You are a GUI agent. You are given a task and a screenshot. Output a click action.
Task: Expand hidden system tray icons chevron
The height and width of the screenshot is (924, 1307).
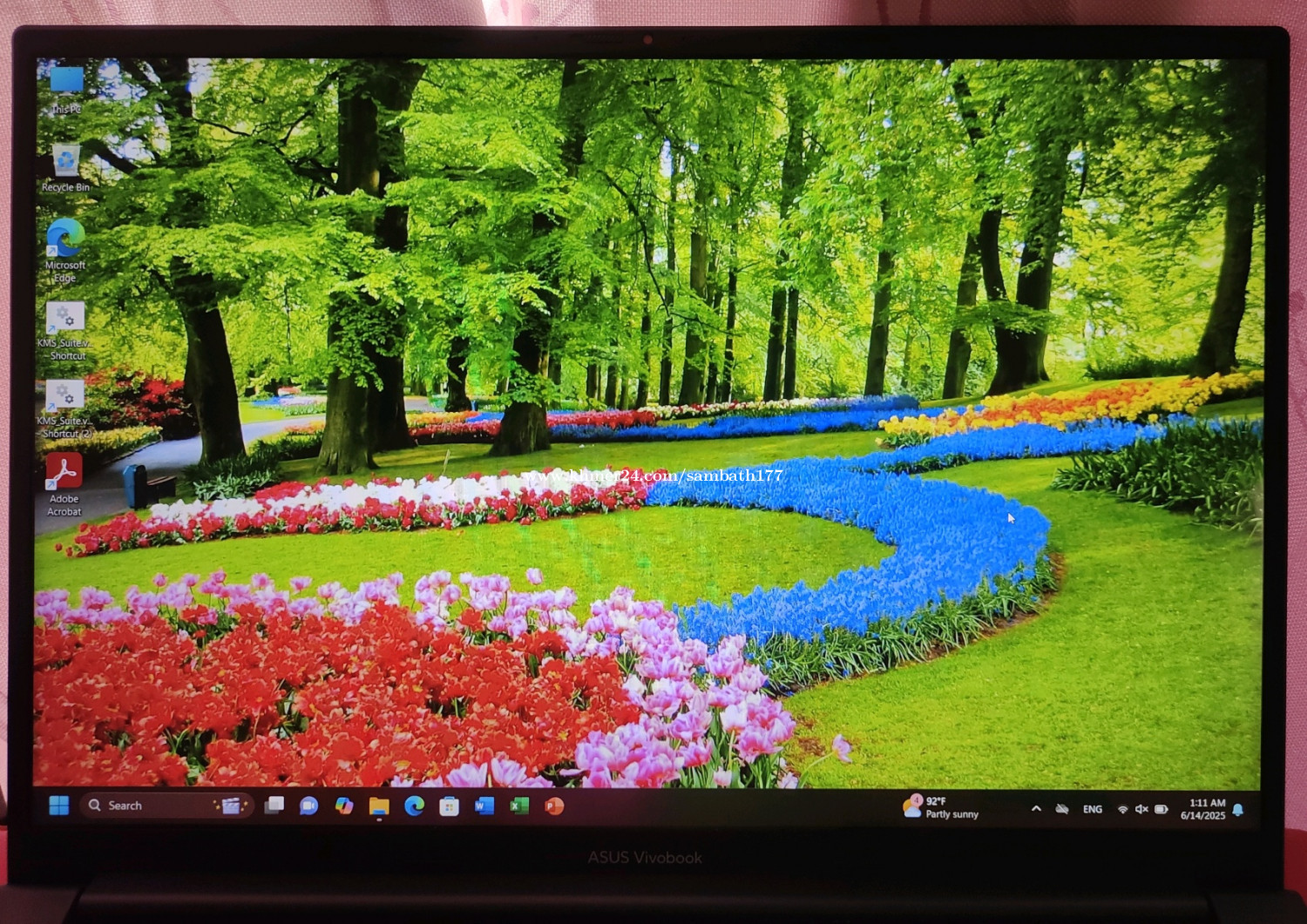point(1036,809)
